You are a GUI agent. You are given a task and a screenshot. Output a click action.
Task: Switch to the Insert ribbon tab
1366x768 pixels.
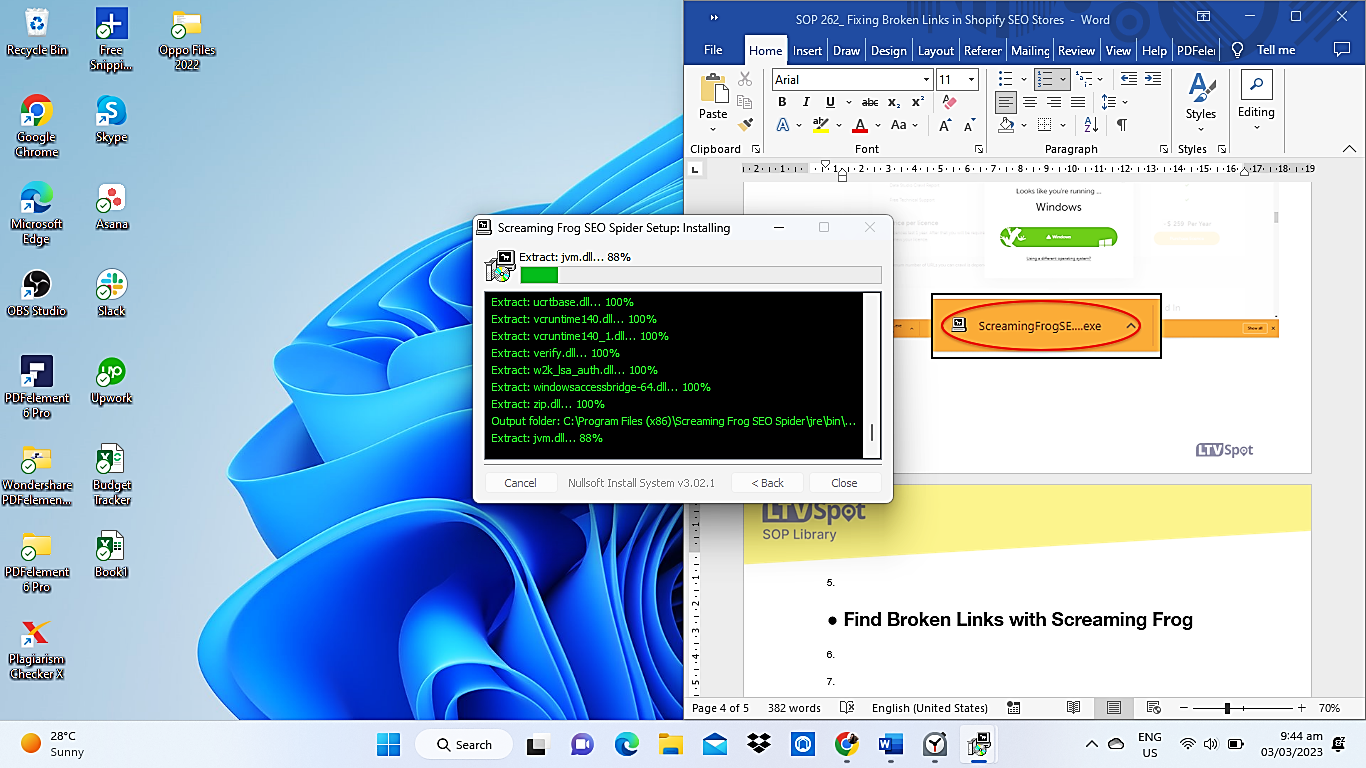tap(807, 50)
